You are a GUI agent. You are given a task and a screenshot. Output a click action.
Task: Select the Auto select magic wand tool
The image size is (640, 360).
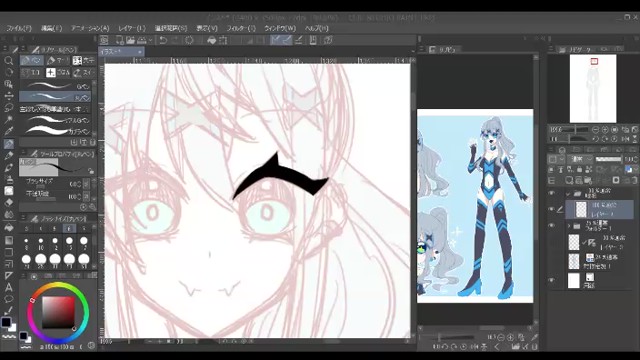coord(9,120)
